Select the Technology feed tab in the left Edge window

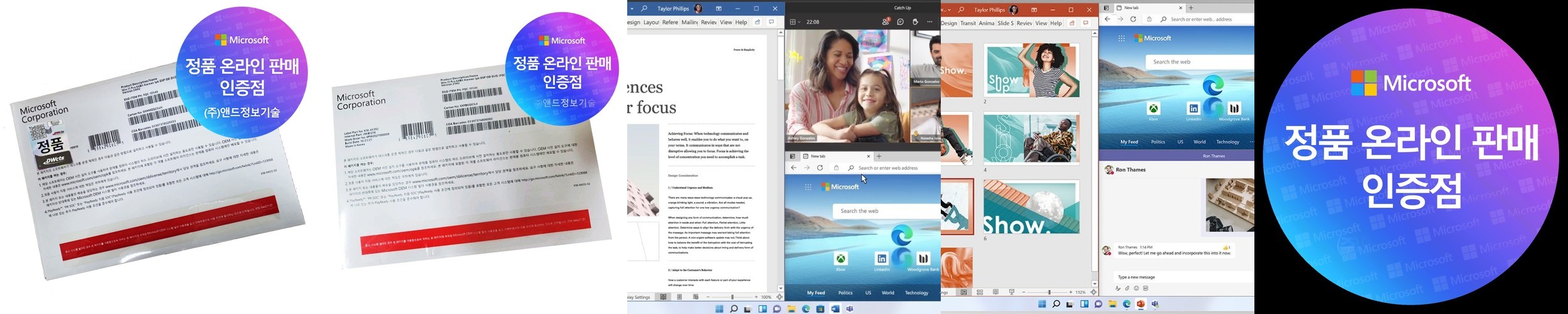tap(916, 293)
